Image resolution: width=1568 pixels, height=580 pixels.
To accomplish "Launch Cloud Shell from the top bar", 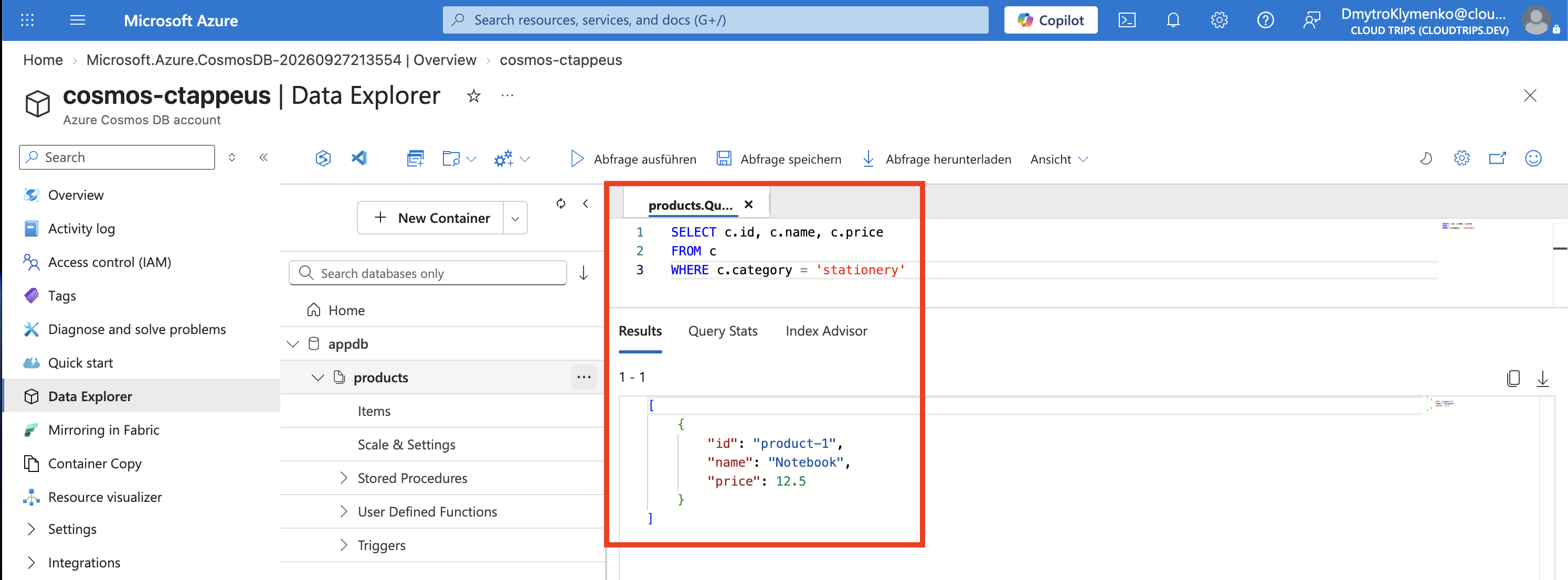I will click(1127, 20).
